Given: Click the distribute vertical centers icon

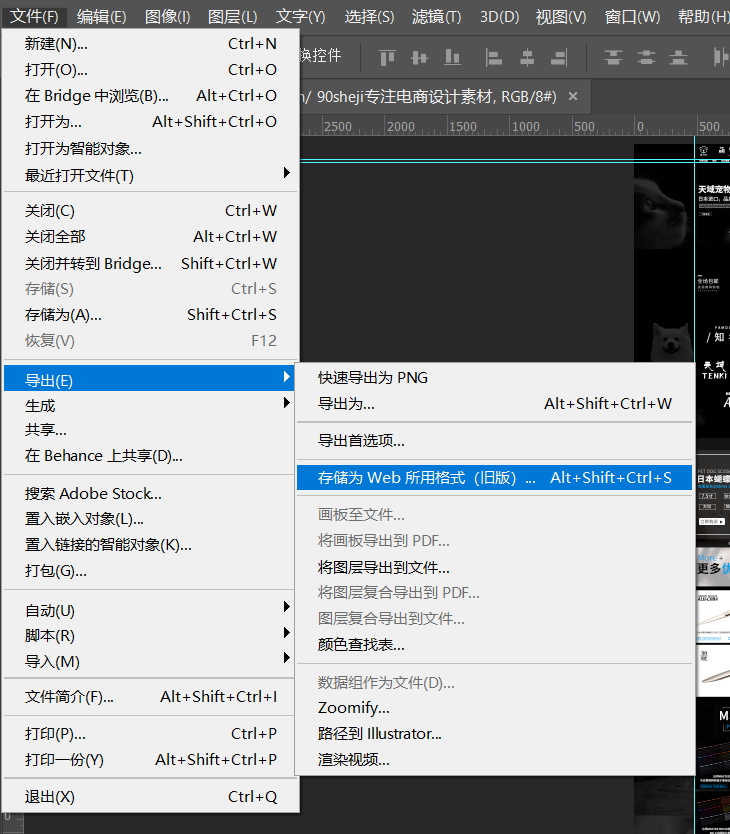Looking at the screenshot, I should point(646,57).
